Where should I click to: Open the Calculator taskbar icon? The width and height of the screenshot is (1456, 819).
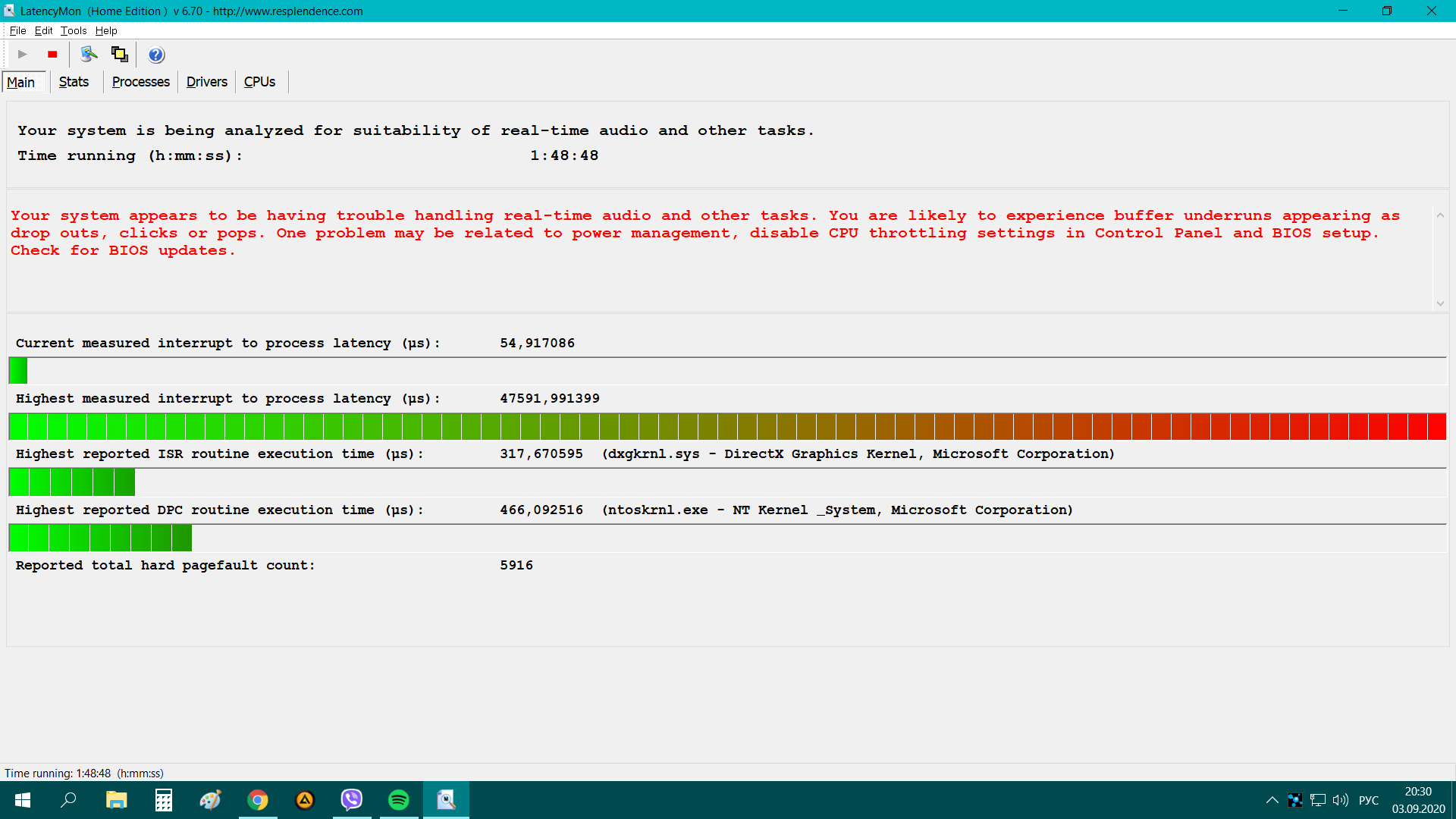tap(164, 800)
